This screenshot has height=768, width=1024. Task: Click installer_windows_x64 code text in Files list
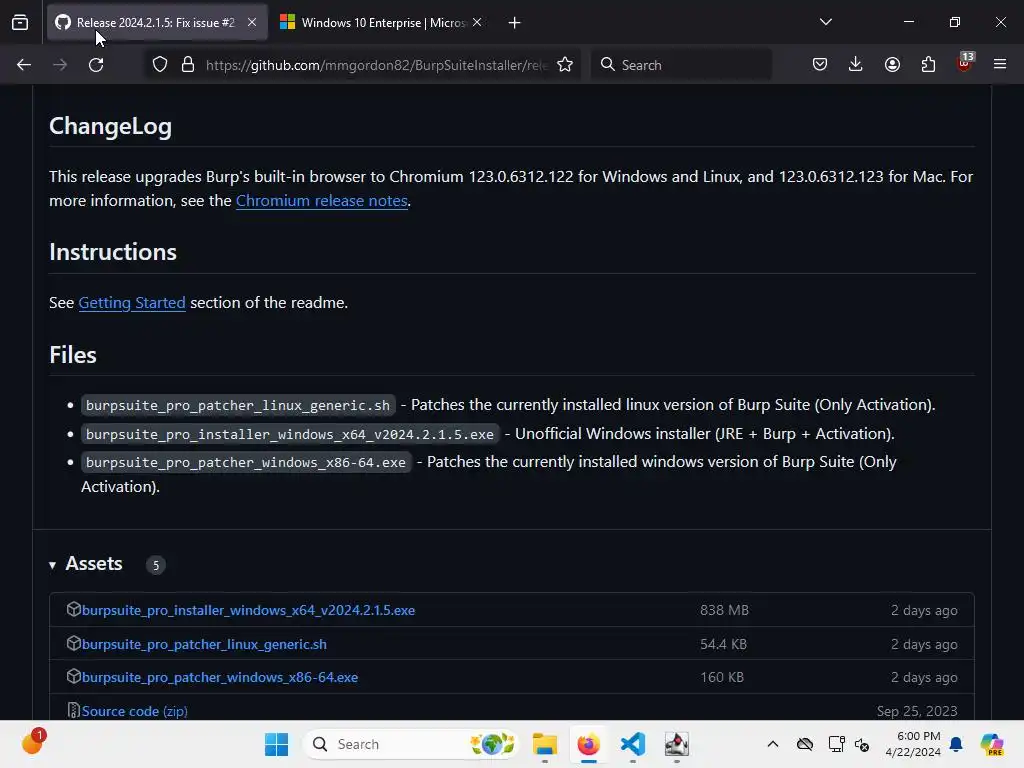point(289,434)
